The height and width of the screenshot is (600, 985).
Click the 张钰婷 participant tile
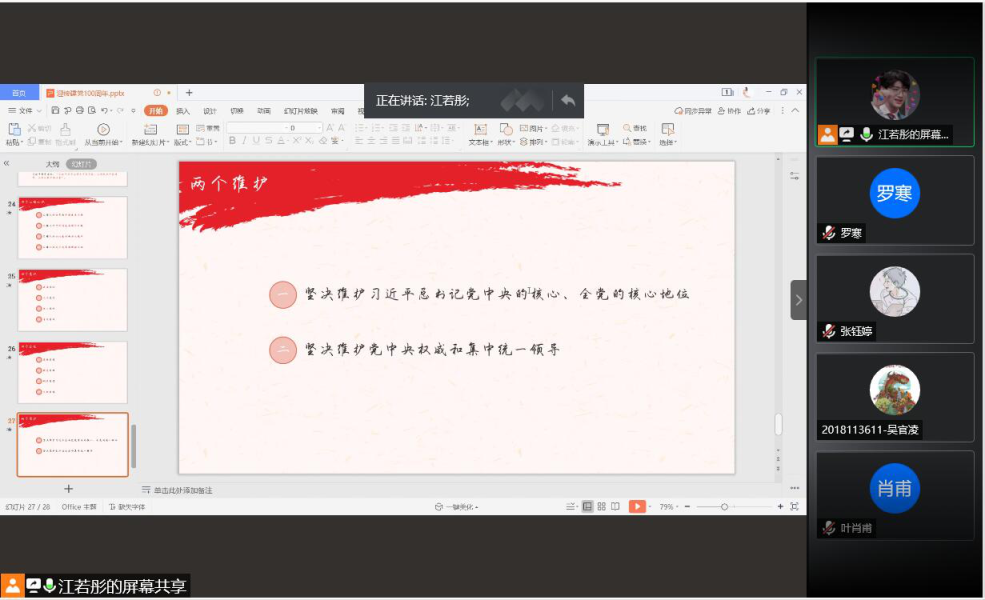pyautogui.click(x=895, y=299)
